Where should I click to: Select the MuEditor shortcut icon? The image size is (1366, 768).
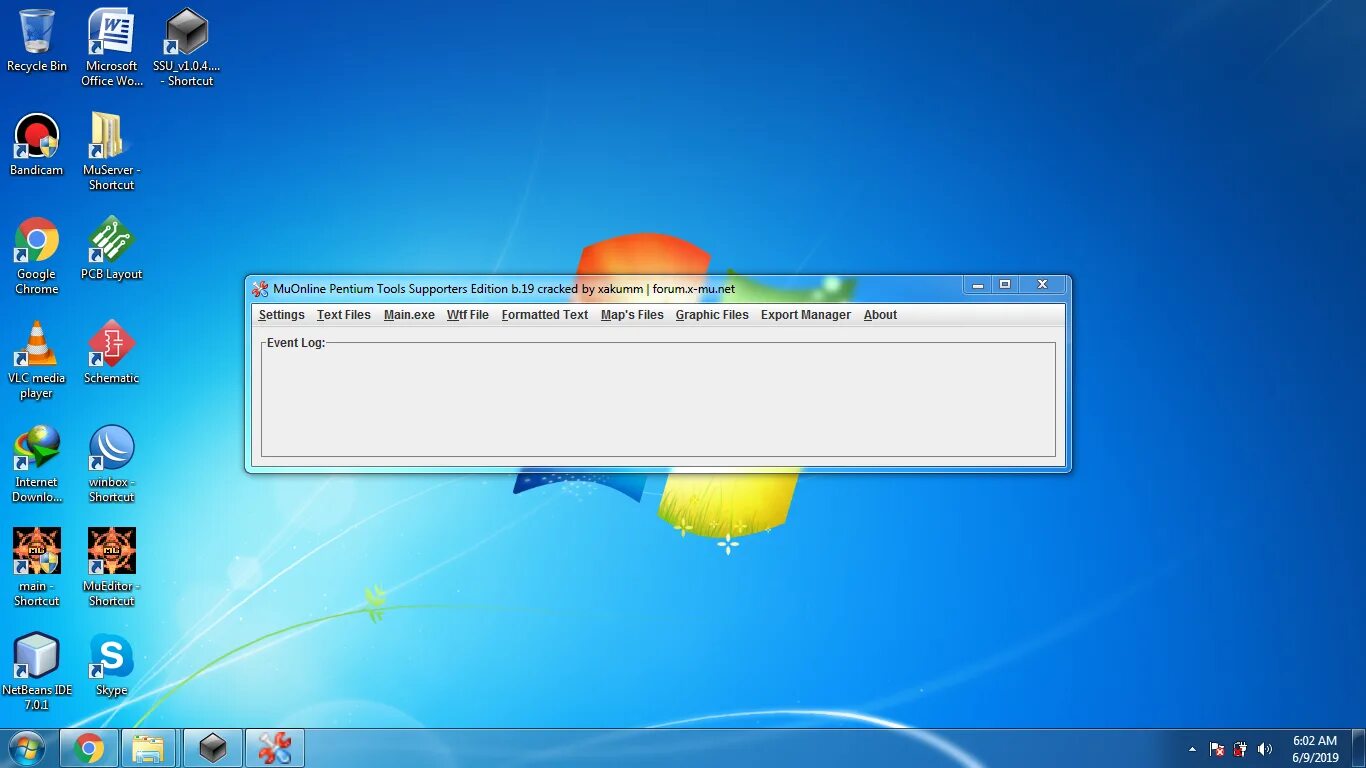111,567
